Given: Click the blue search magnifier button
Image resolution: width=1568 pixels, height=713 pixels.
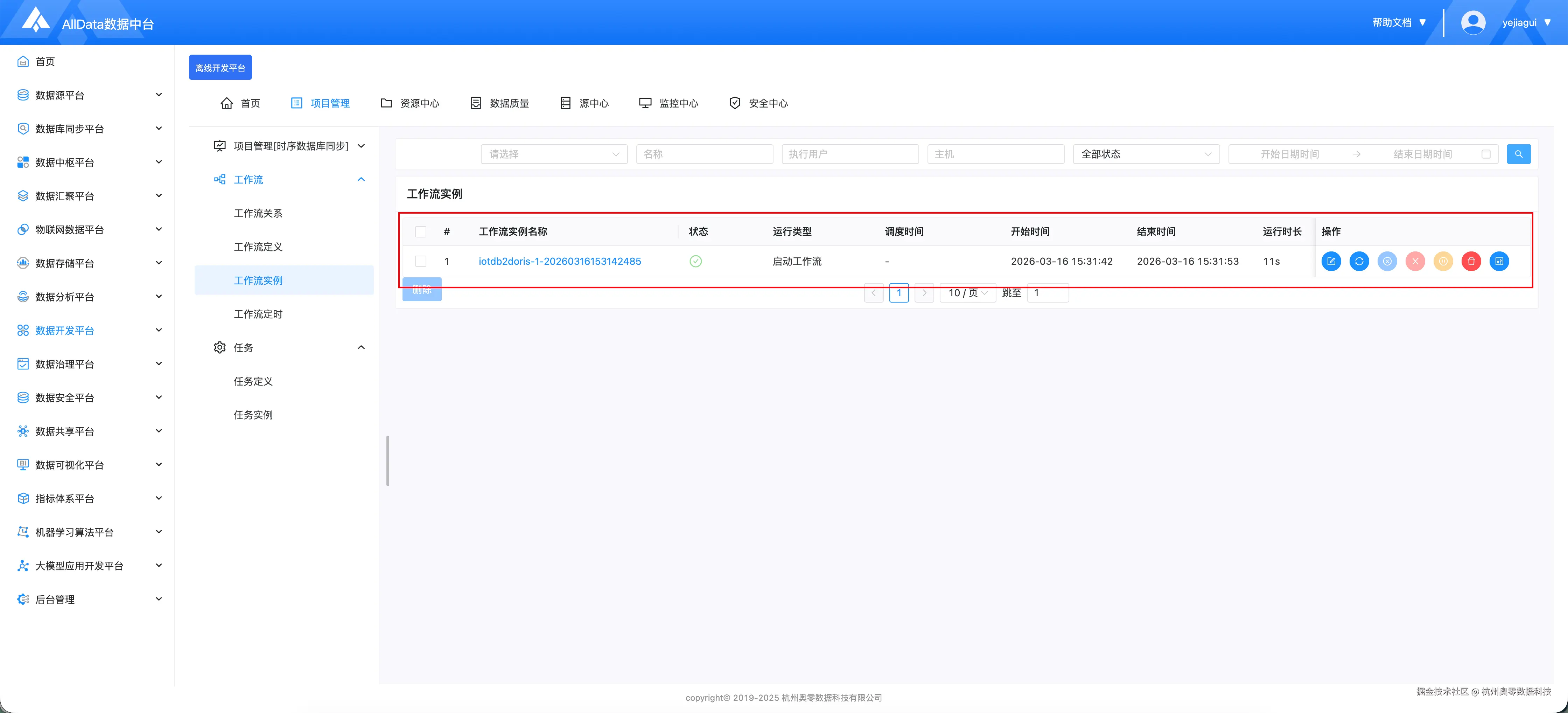Looking at the screenshot, I should click(1519, 154).
